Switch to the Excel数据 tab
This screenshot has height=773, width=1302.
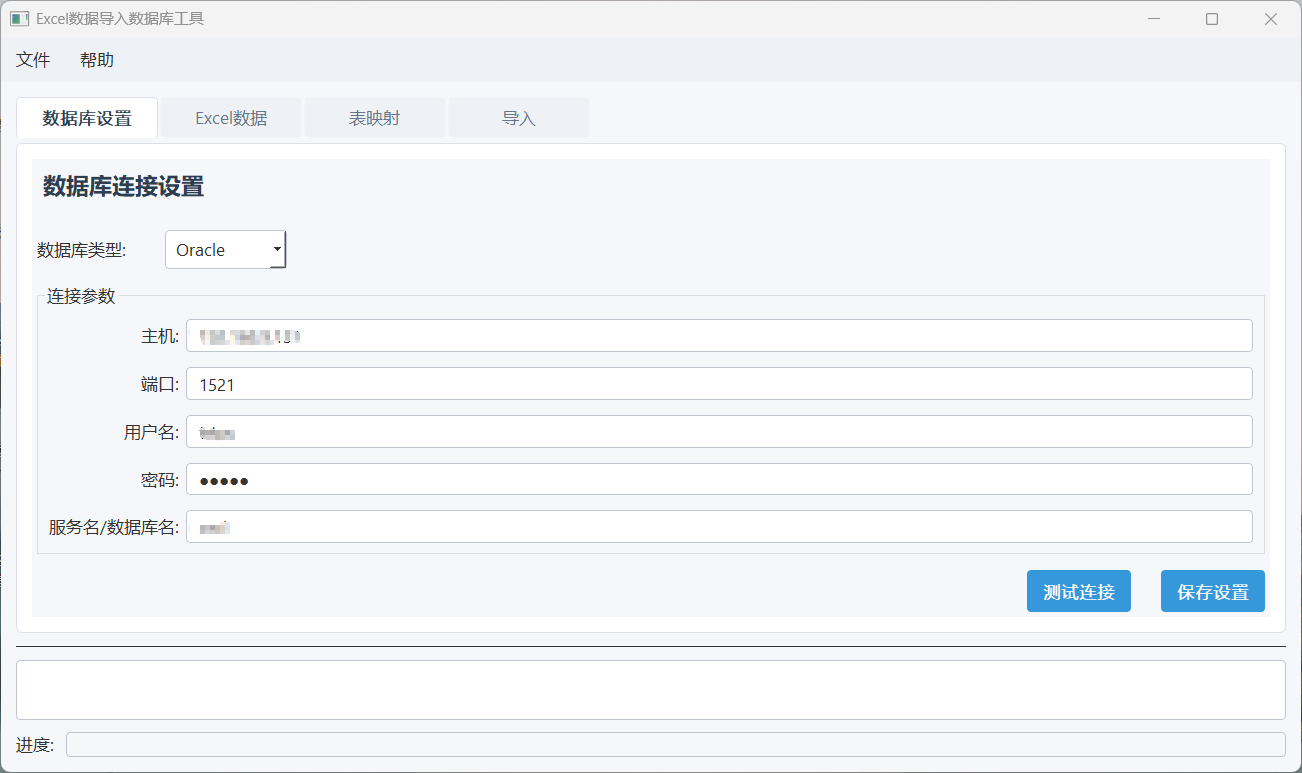click(231, 118)
